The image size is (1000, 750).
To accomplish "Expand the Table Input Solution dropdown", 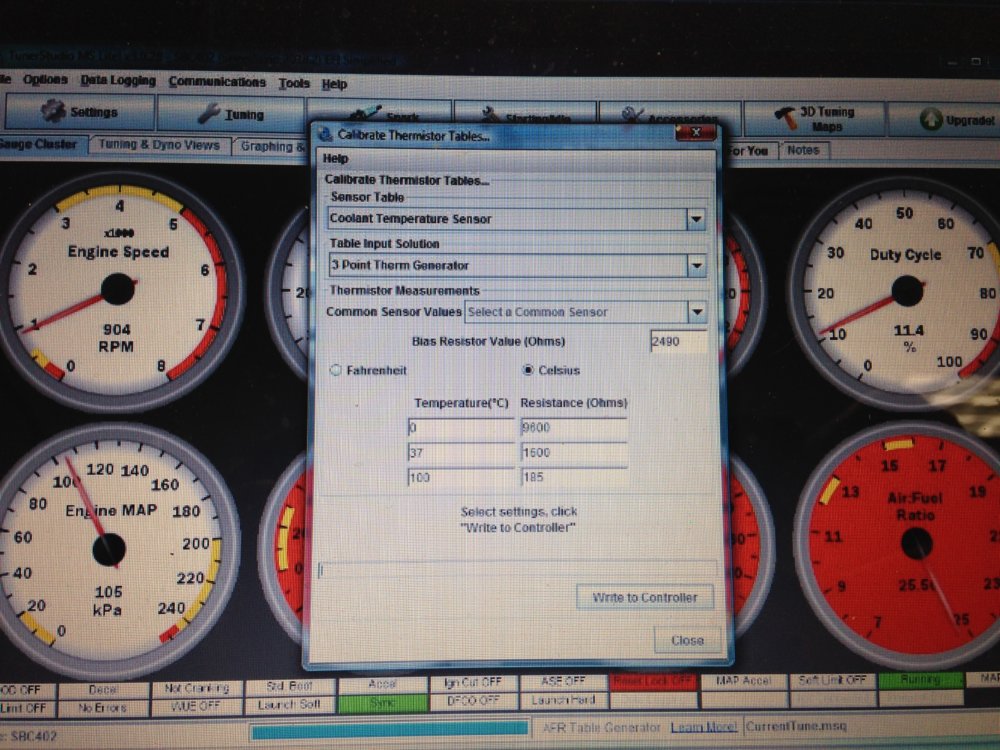I will pos(696,265).
